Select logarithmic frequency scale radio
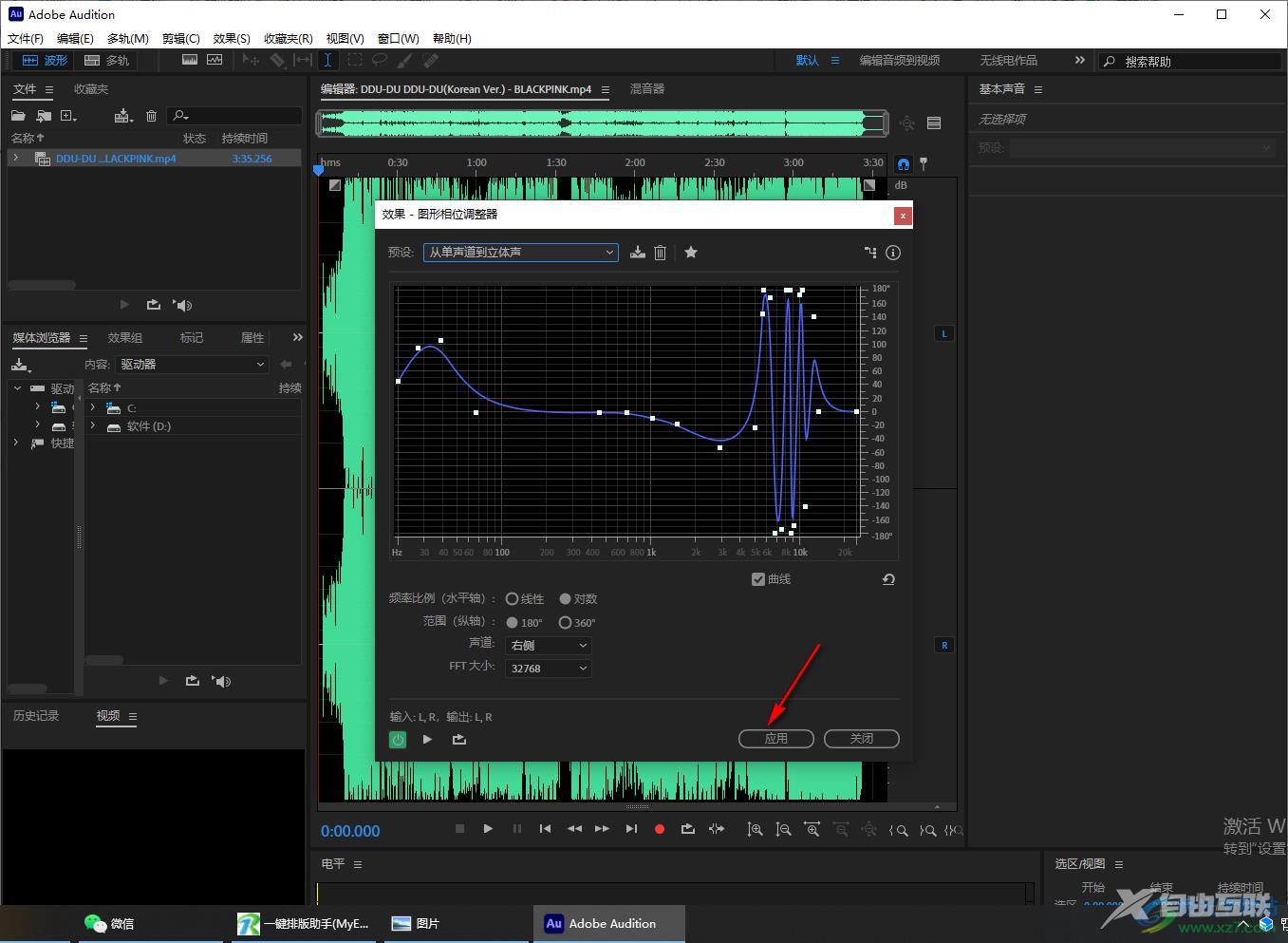This screenshot has height=943, width=1288. click(x=565, y=599)
